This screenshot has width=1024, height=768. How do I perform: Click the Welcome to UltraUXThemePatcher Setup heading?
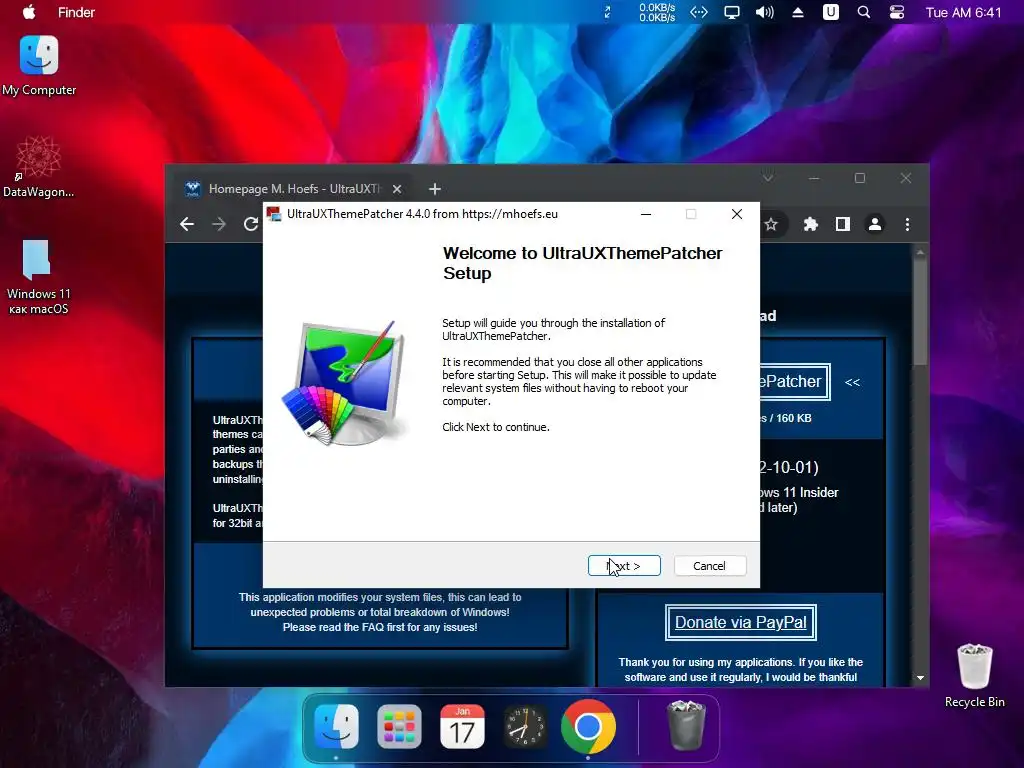(x=583, y=263)
